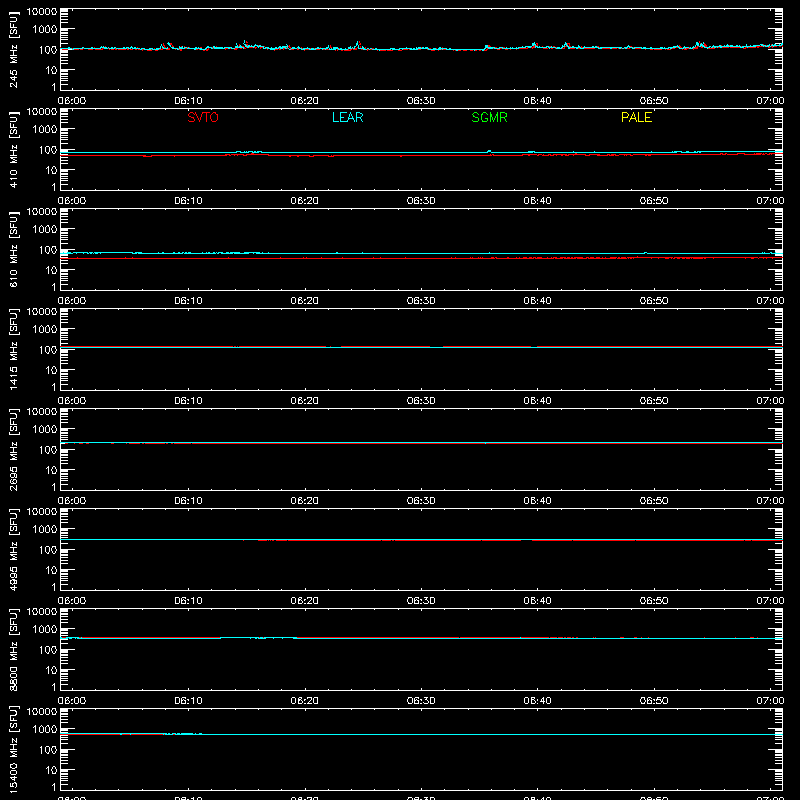The image size is (800, 800).
Task: Click the 1000 y-axis value of 410 MHz plot
Action: pyautogui.click(x=45, y=130)
